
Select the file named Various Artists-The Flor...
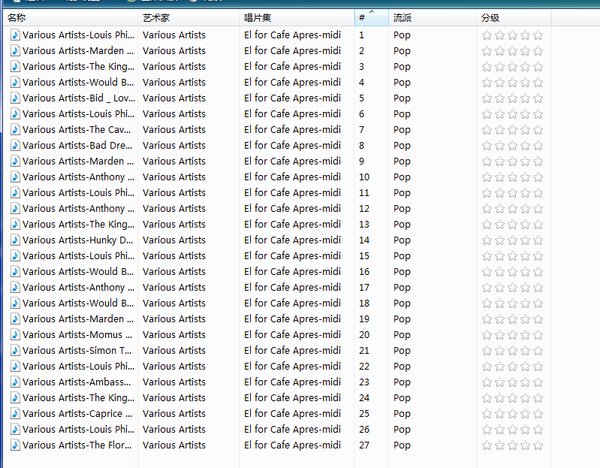coord(77,445)
